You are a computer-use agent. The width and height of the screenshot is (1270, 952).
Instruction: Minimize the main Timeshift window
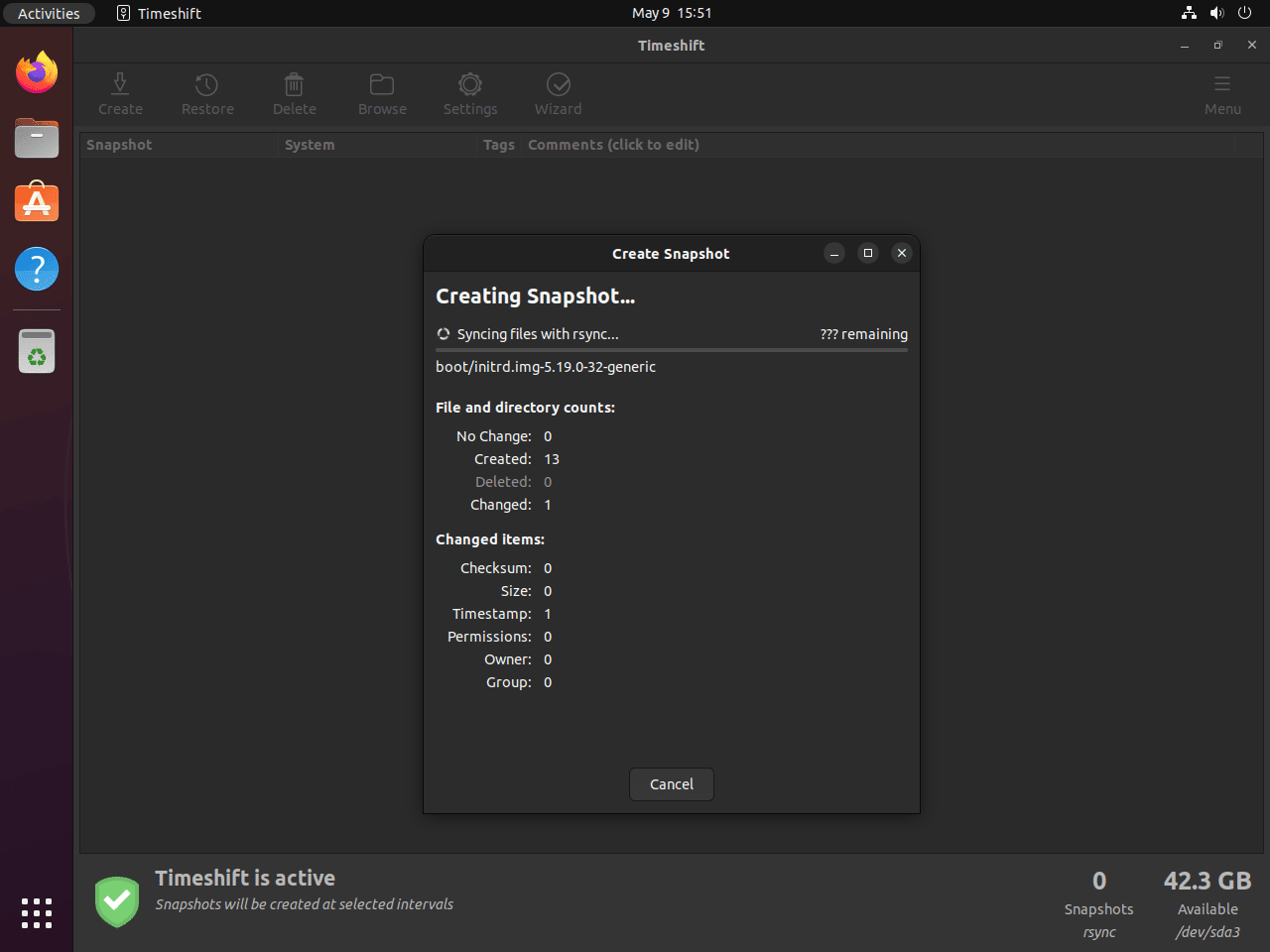coord(1185,46)
